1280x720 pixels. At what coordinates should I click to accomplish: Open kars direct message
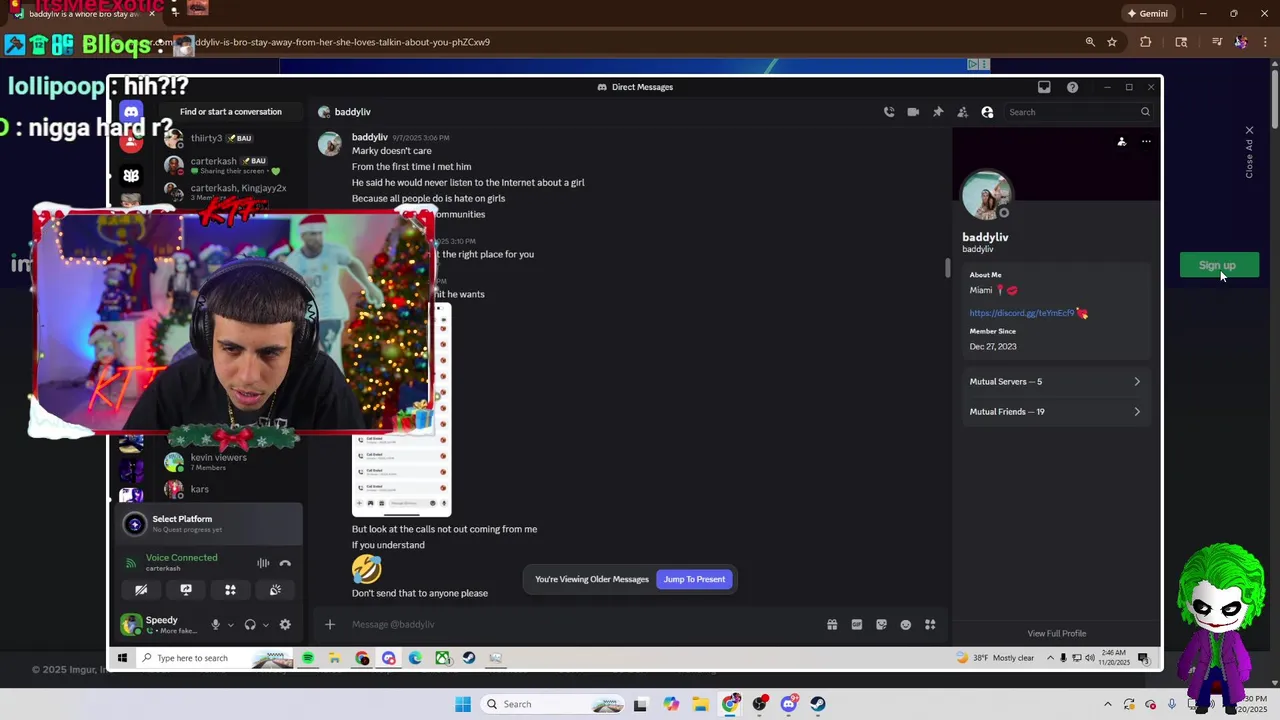click(230, 489)
